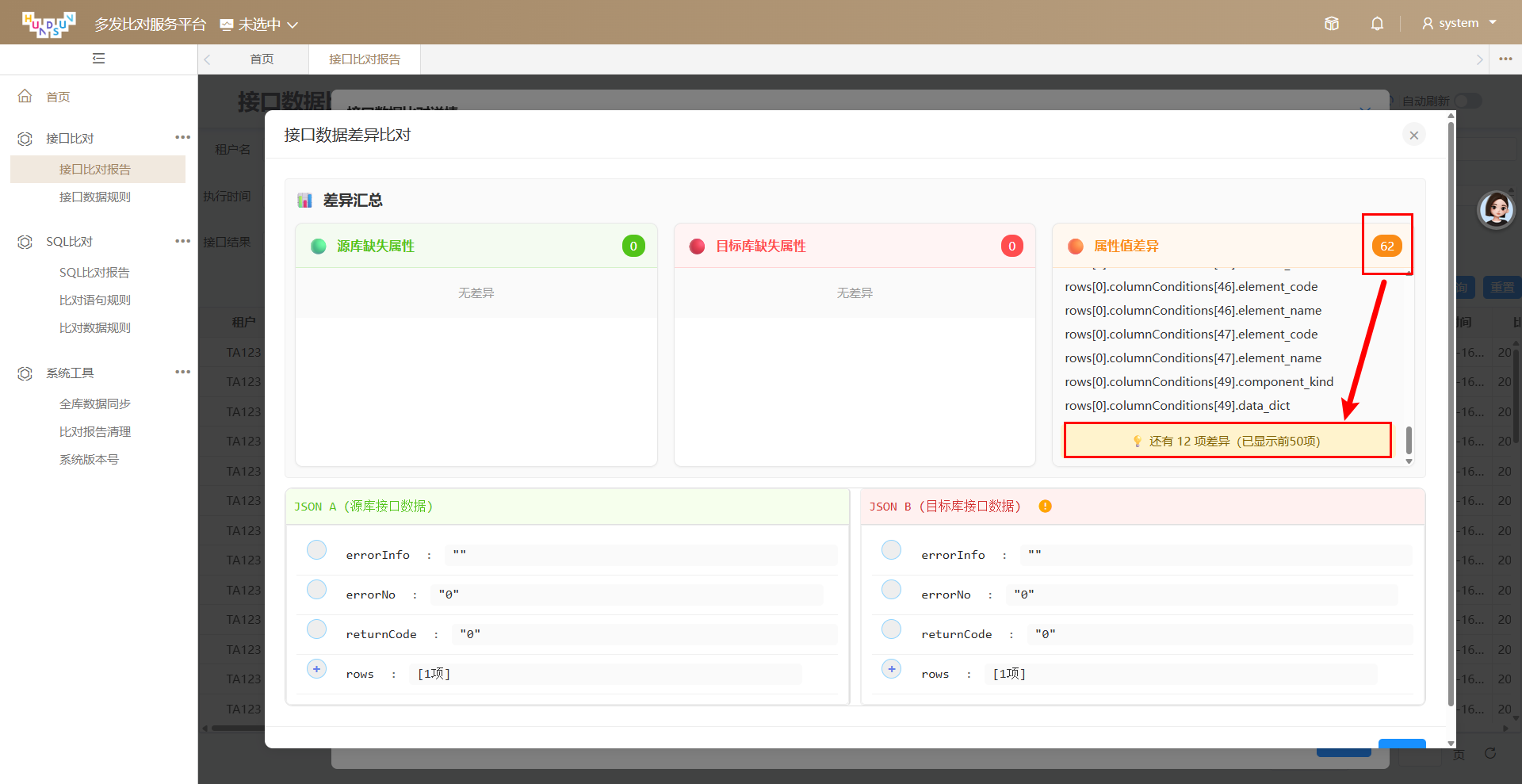
Task: Click 还有 12 项差异 notice
Action: click(x=1227, y=441)
